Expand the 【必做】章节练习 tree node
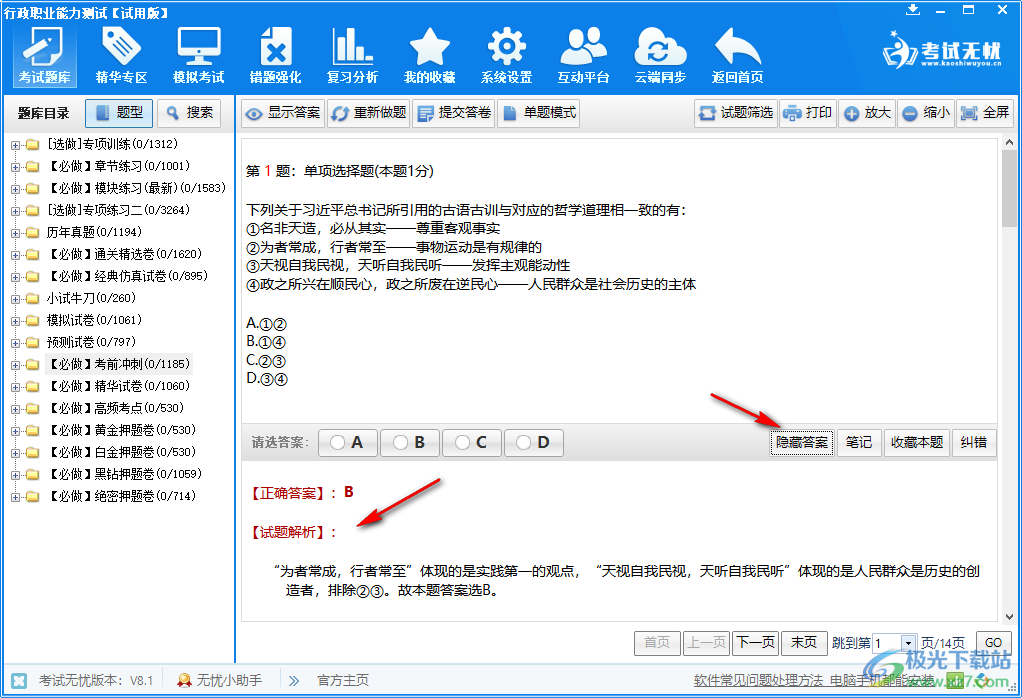 (15, 167)
